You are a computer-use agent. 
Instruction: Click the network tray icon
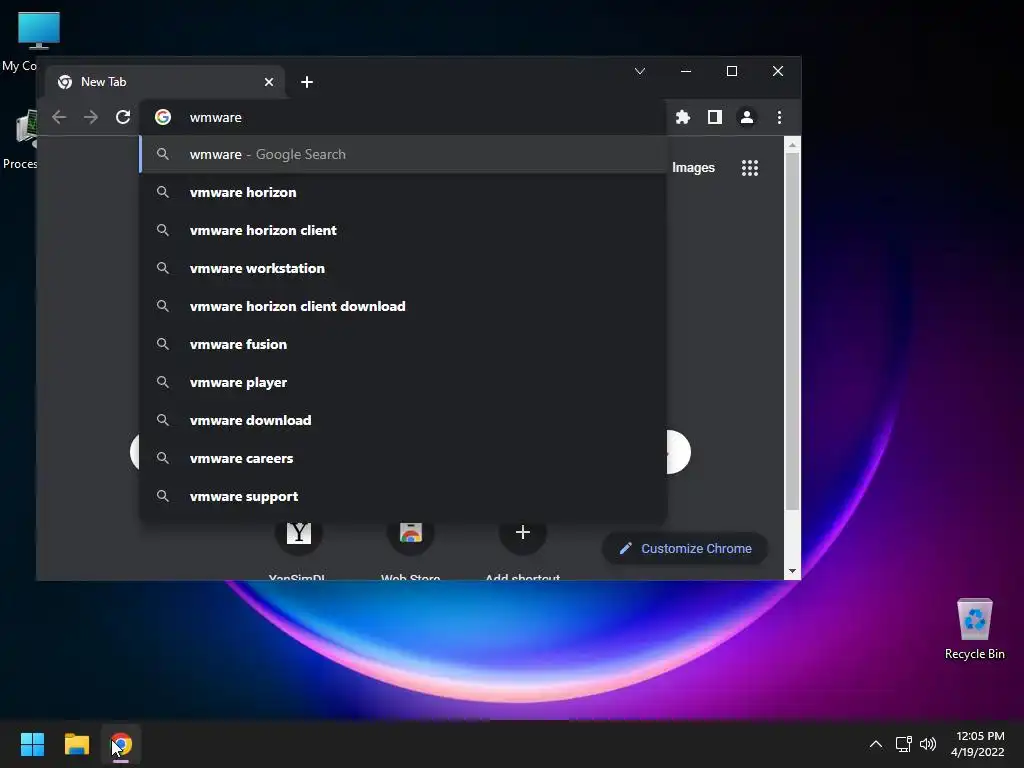[903, 744]
